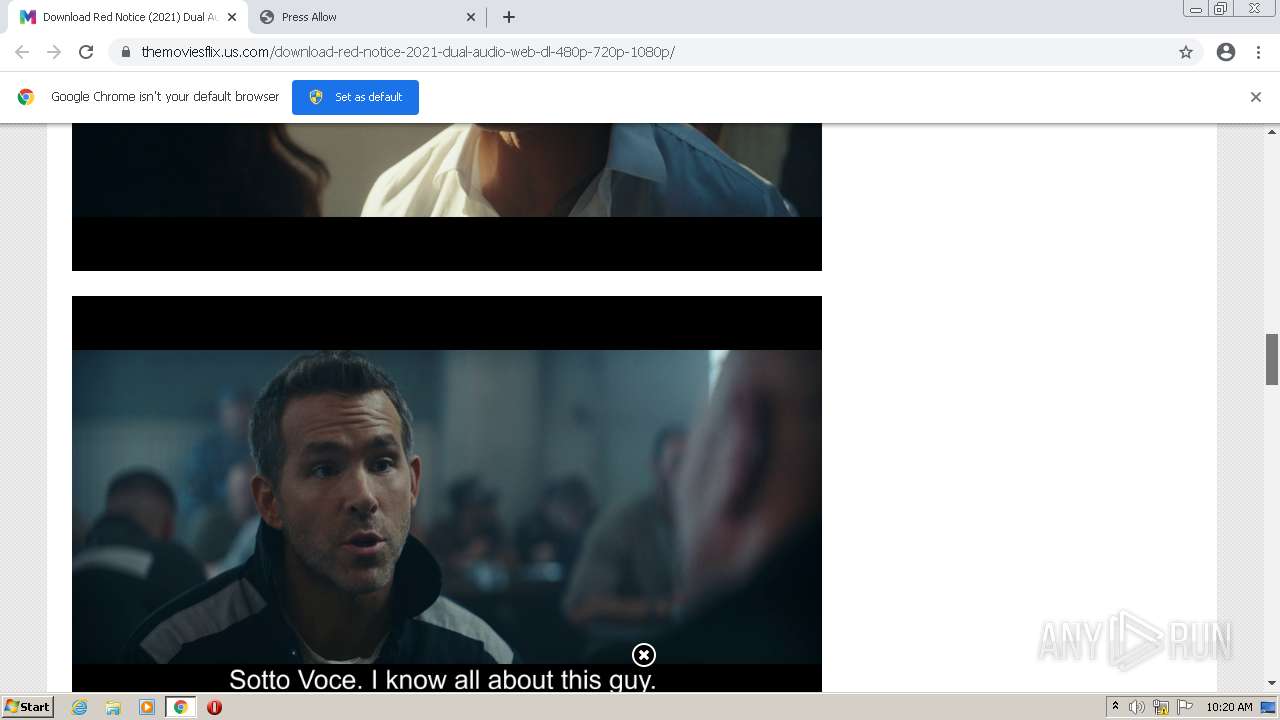
Task: Minimize the Chrome window
Action: [1195, 9]
